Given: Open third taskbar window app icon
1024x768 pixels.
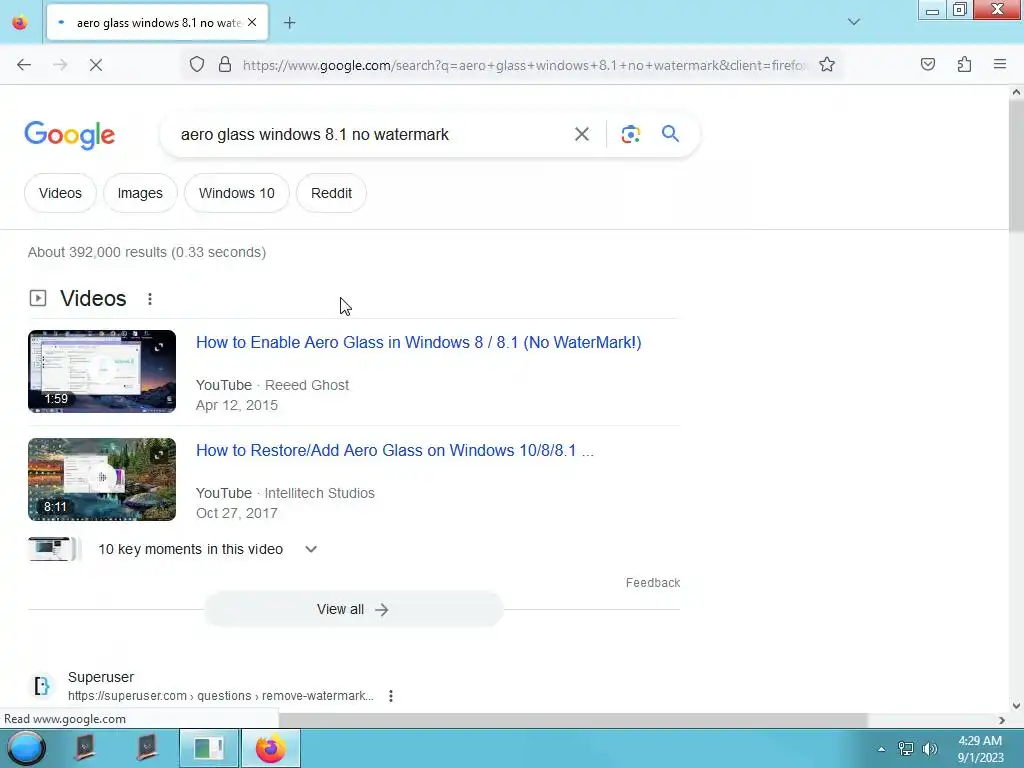Looking at the screenshot, I should (209, 748).
